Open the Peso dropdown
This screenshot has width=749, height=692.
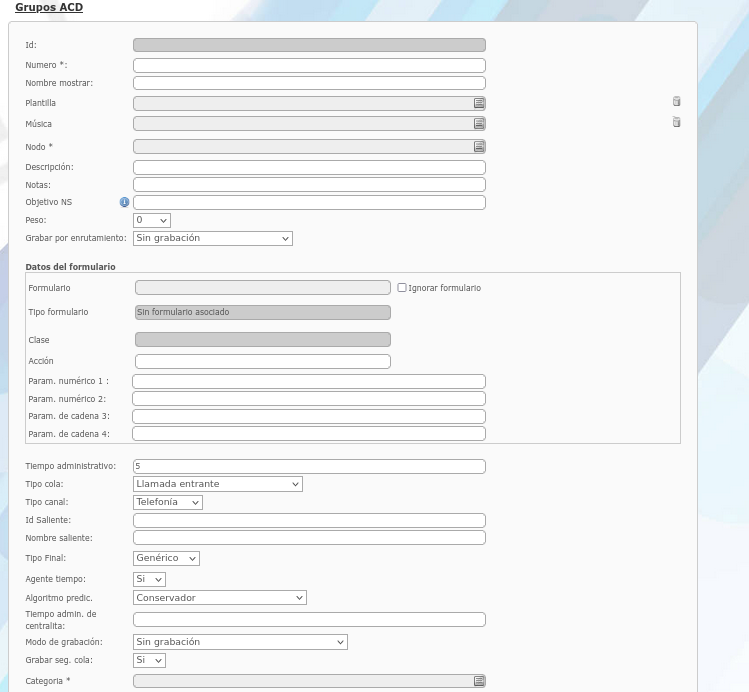[151, 220]
